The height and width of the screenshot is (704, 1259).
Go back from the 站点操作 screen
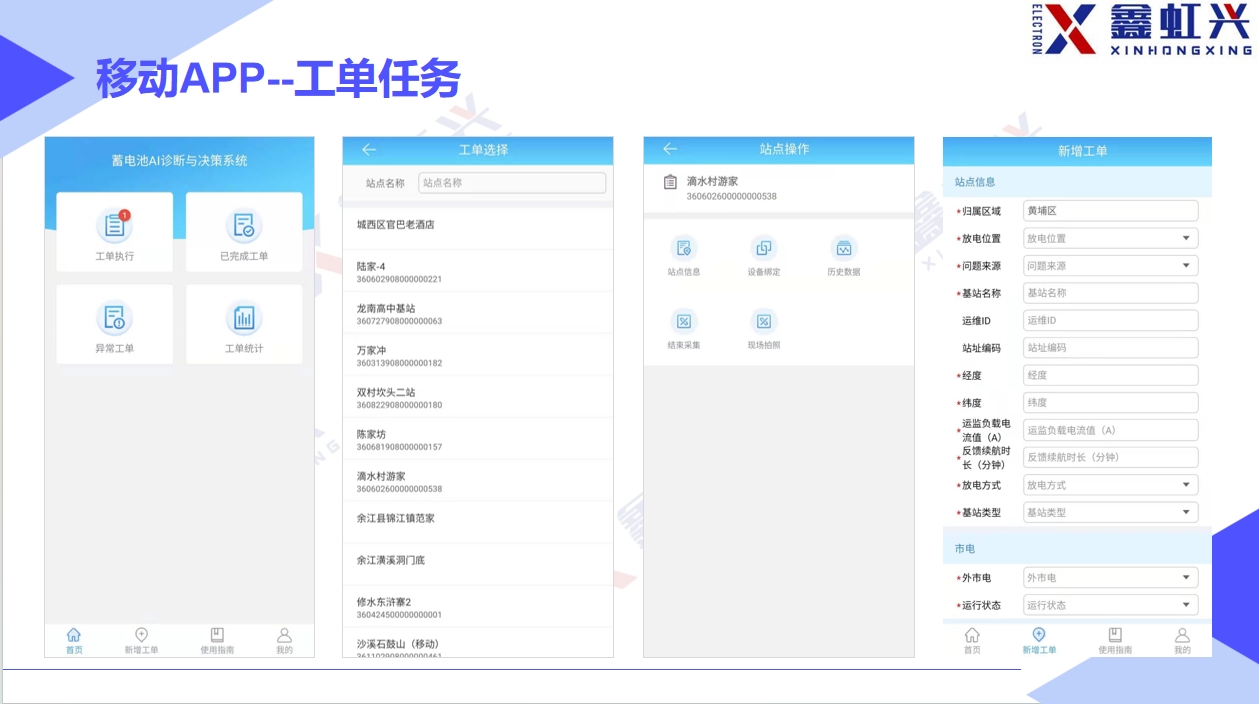click(670, 149)
